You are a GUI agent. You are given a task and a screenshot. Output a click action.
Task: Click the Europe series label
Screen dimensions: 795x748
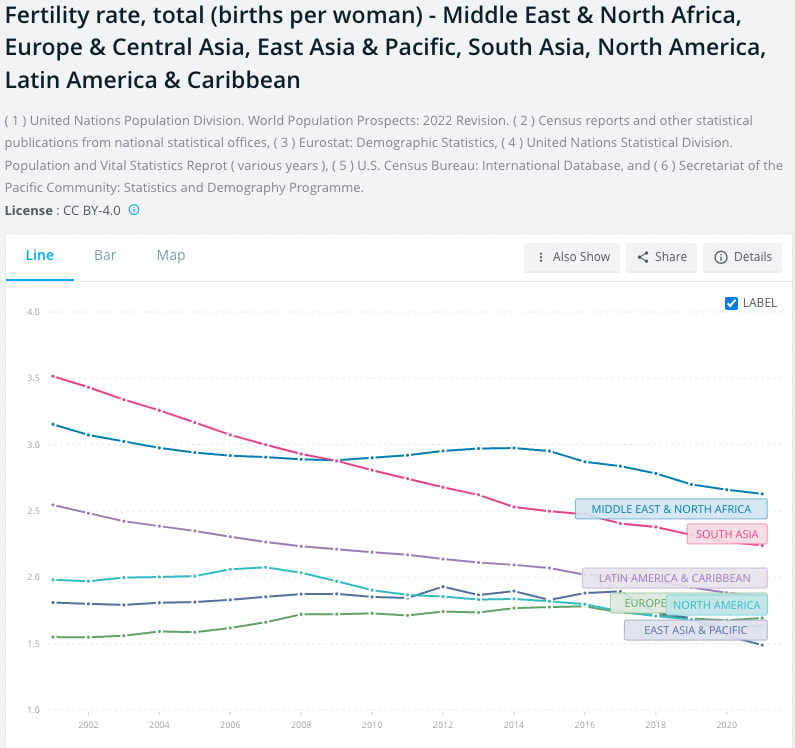point(638,604)
